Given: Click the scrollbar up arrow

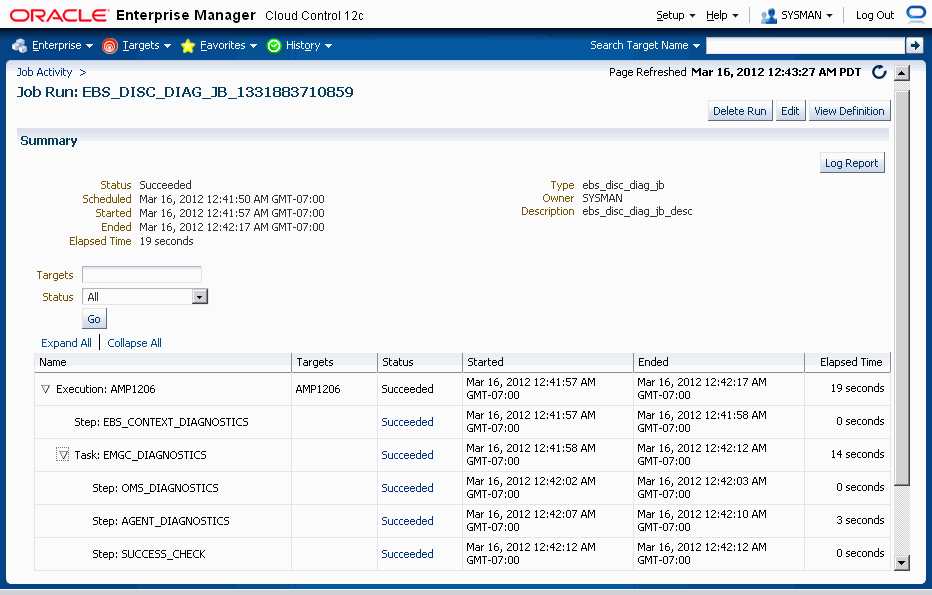Looking at the screenshot, I should coord(902,73).
